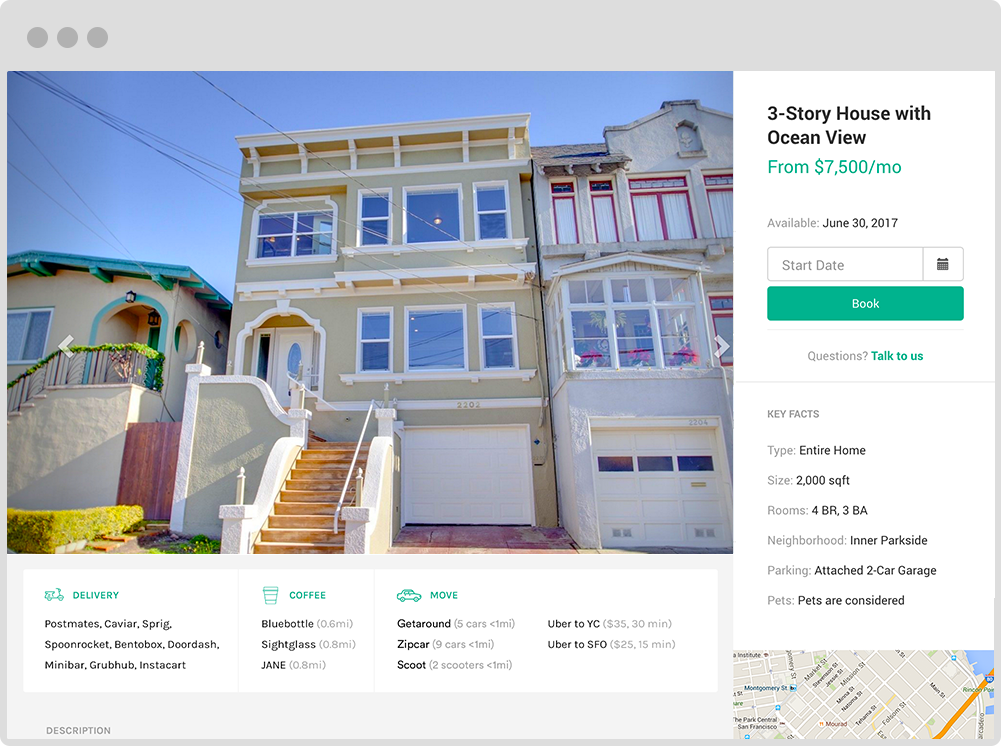
Task: Select the Getaround car sharing entry
Action: 456,623
